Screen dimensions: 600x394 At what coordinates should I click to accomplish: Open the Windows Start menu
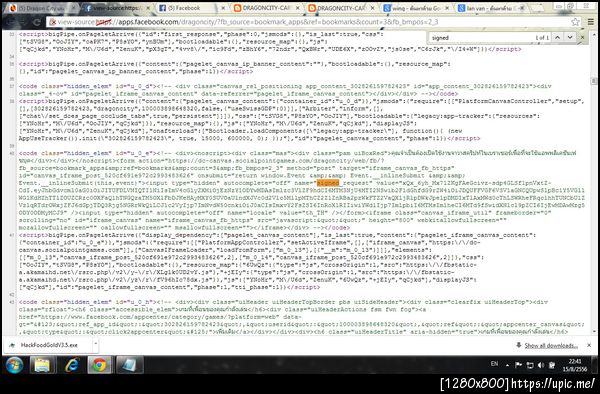point(14,365)
